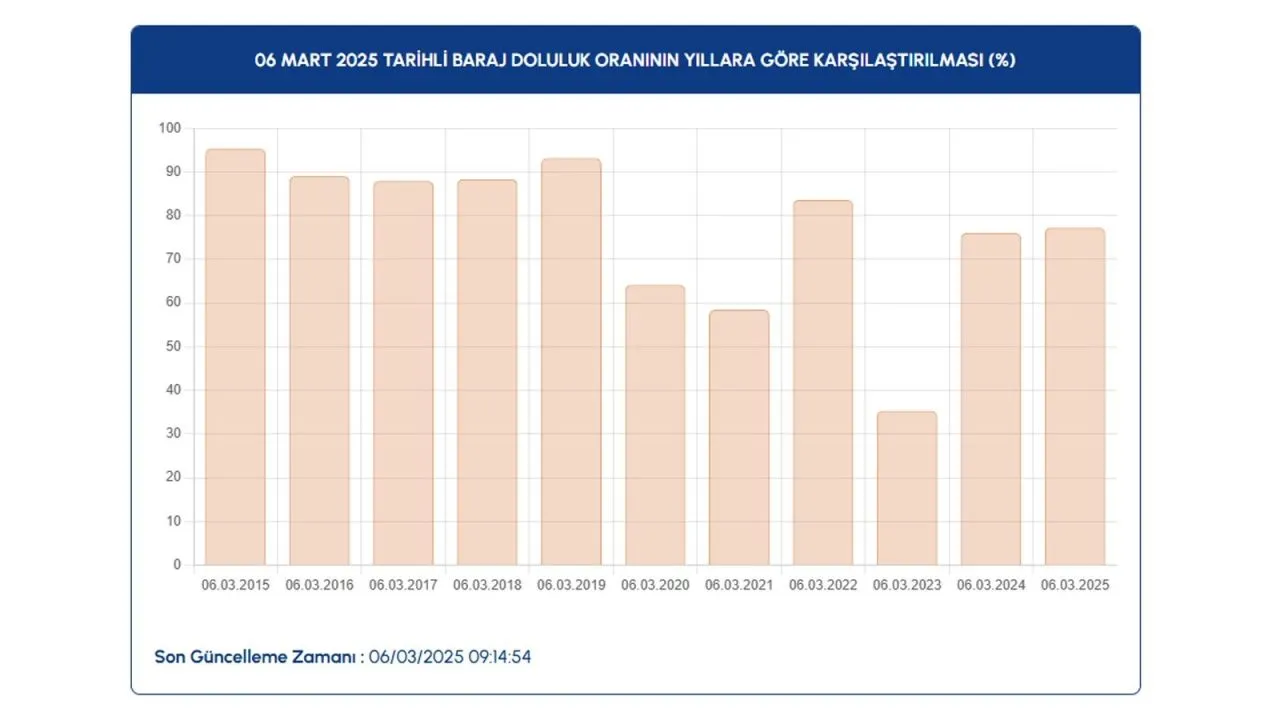The height and width of the screenshot is (720, 1280).
Task: Click the 06.03.2018 axis label
Action: tap(487, 585)
